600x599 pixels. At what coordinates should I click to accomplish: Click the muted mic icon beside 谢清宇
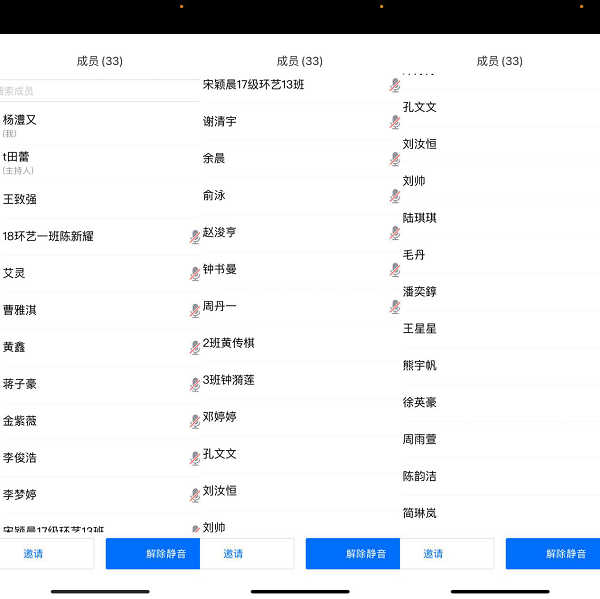[395, 122]
